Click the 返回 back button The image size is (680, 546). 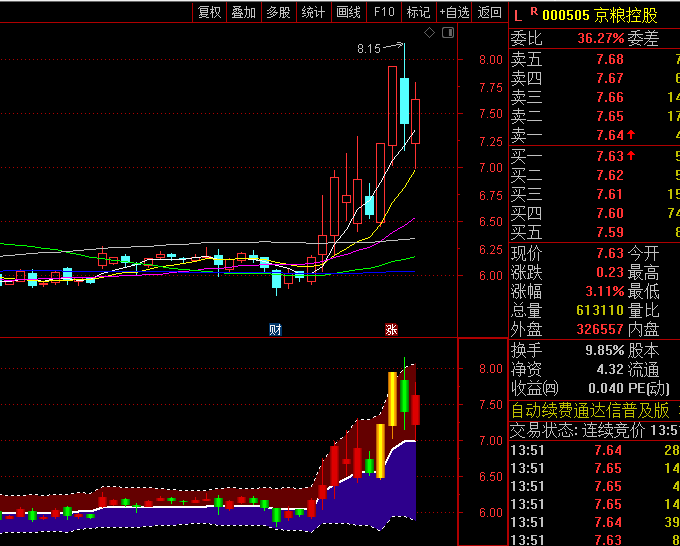click(489, 12)
